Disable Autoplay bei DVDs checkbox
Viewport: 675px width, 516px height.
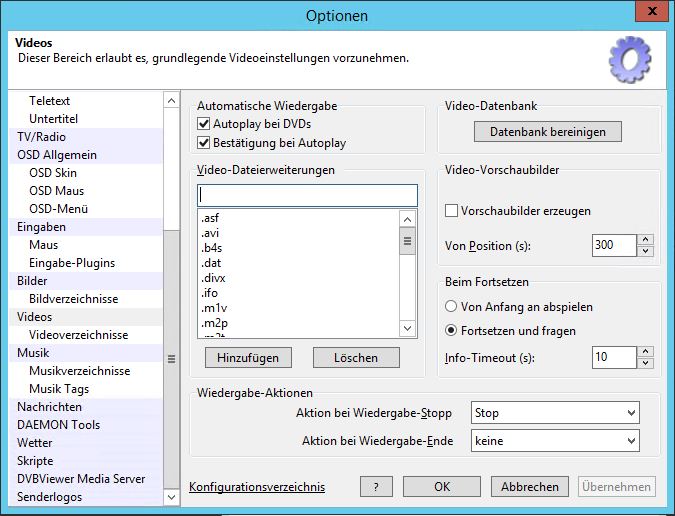[204, 124]
